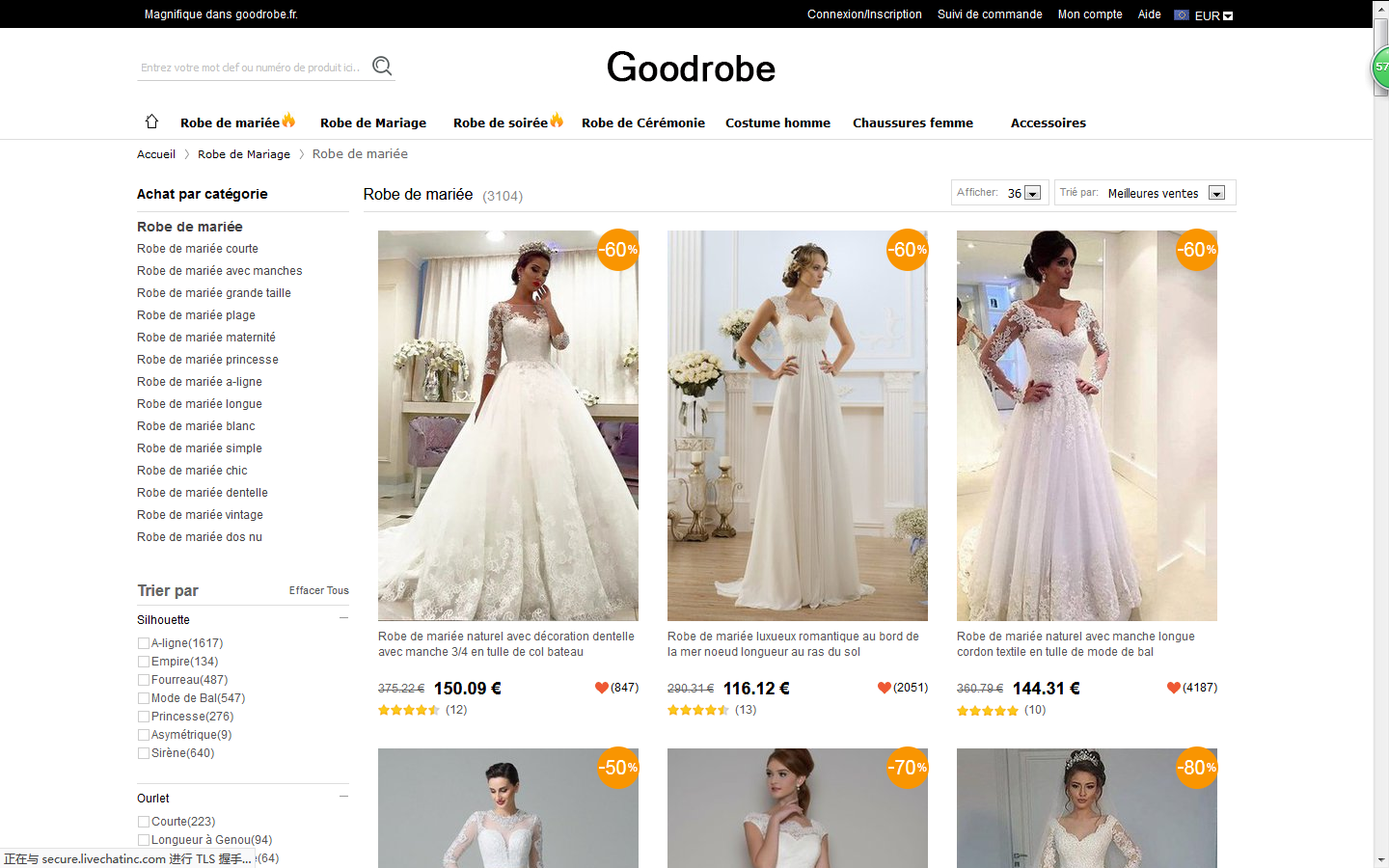This screenshot has height=868, width=1389.
Task: Select Robe de mariée avec manches category
Action: pyautogui.click(x=220, y=271)
